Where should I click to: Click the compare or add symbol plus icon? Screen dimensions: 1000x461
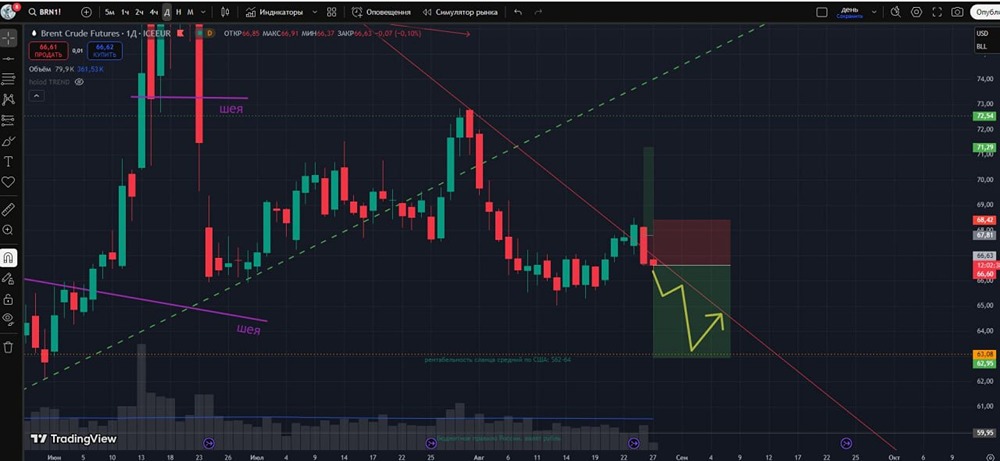87,12
